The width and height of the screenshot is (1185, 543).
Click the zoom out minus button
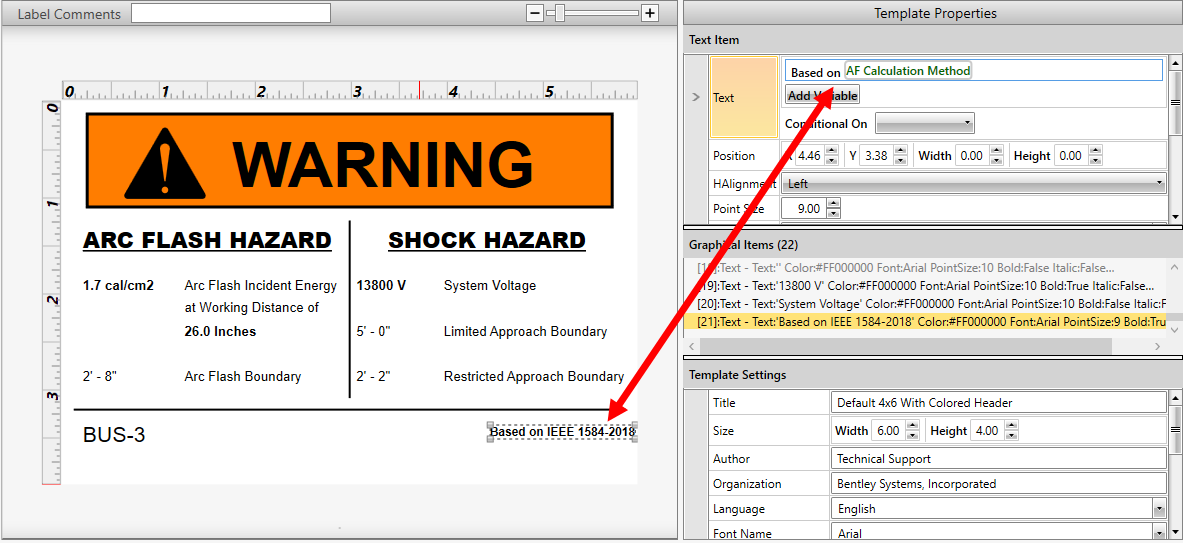coord(535,13)
